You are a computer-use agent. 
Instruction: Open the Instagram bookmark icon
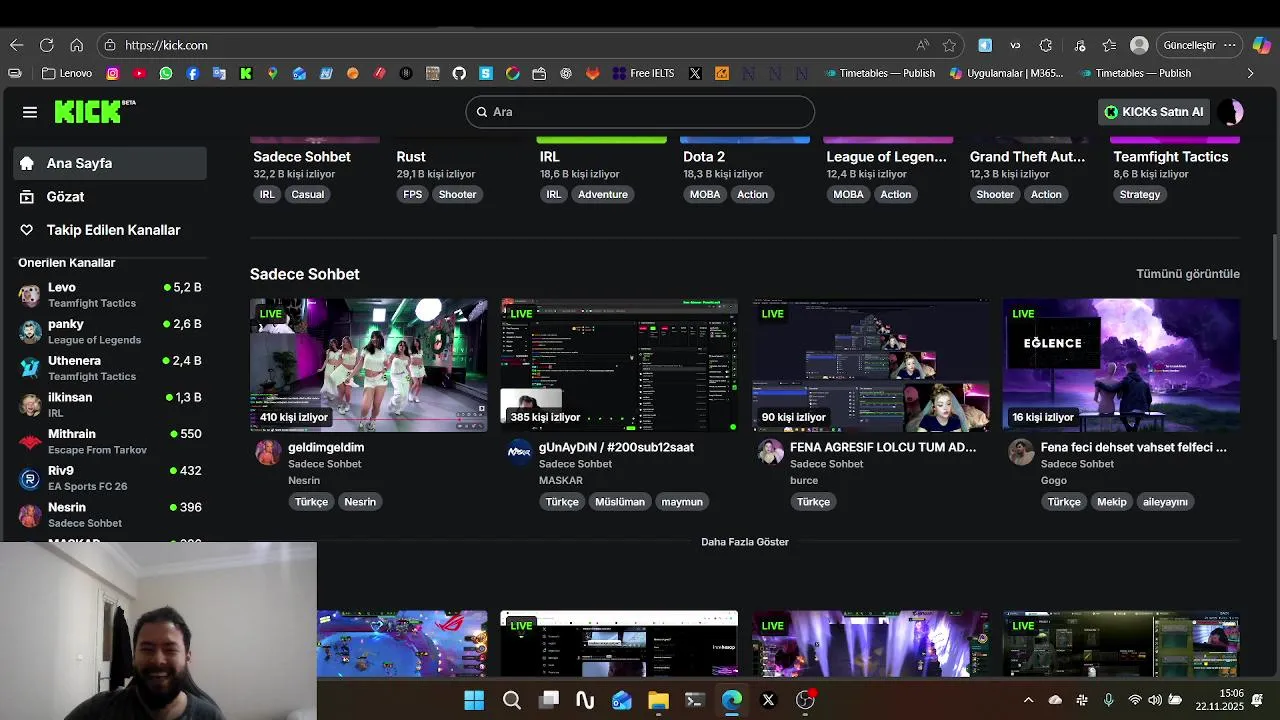113,73
